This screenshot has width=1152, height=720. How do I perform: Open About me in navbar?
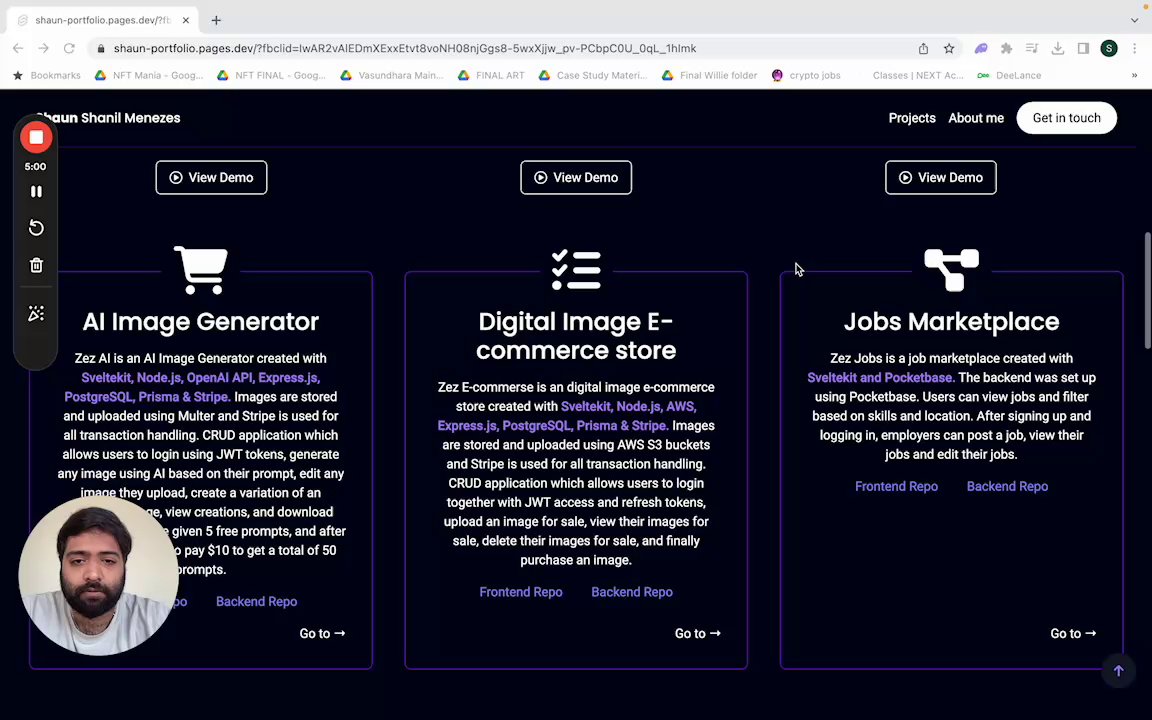[976, 118]
